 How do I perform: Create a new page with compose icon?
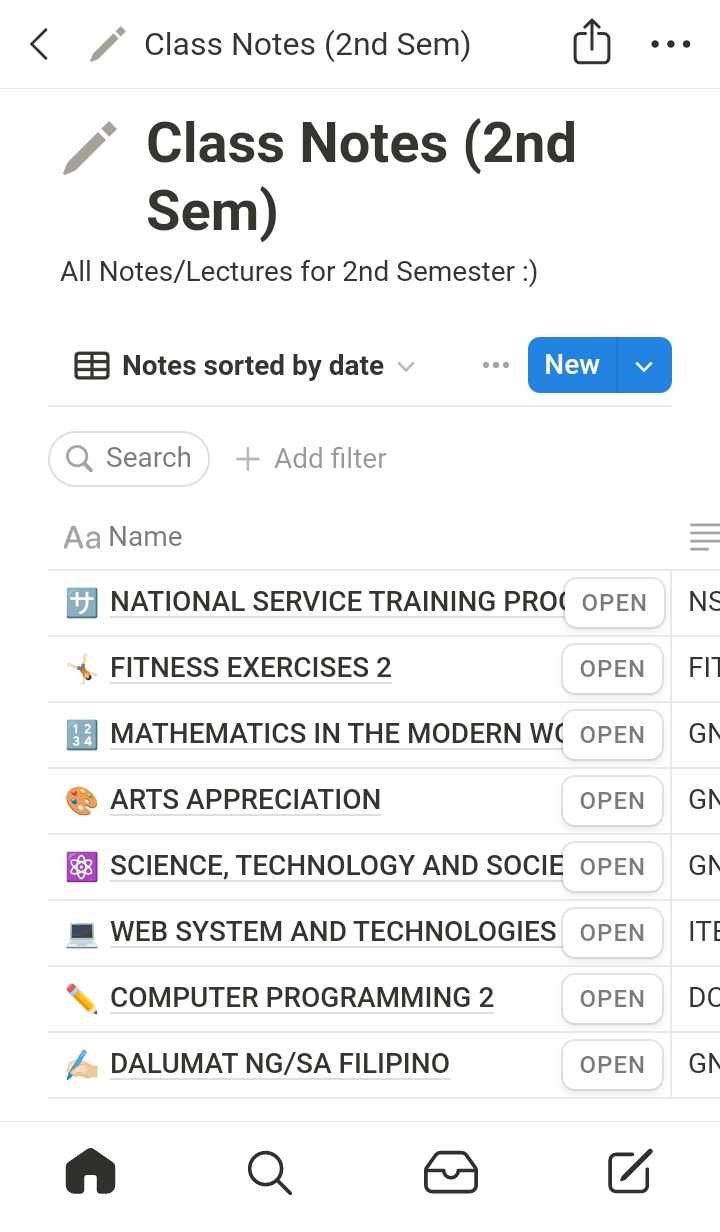pyautogui.click(x=630, y=1171)
